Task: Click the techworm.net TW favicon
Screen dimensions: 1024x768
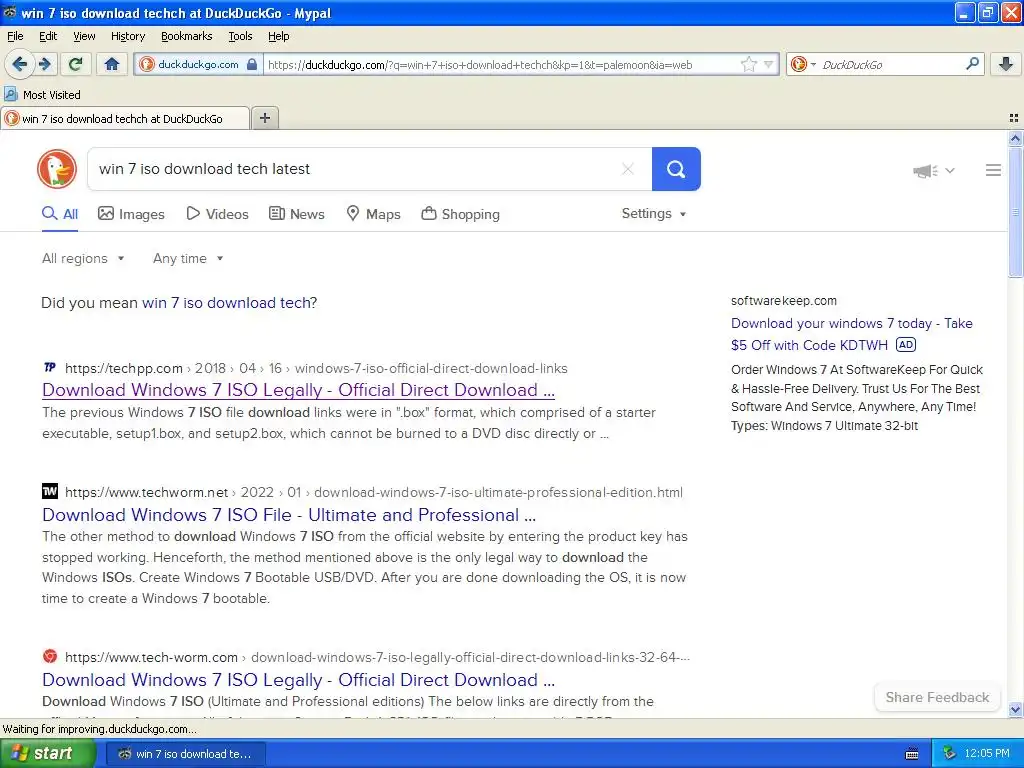Action: tap(50, 491)
